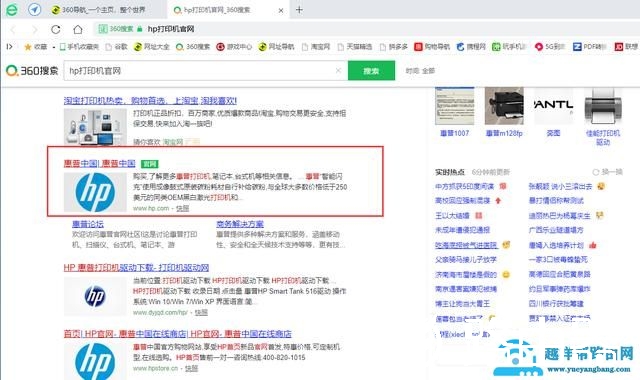Open hot topic 南京遇害案嫌犯被捕

tap(466, 289)
